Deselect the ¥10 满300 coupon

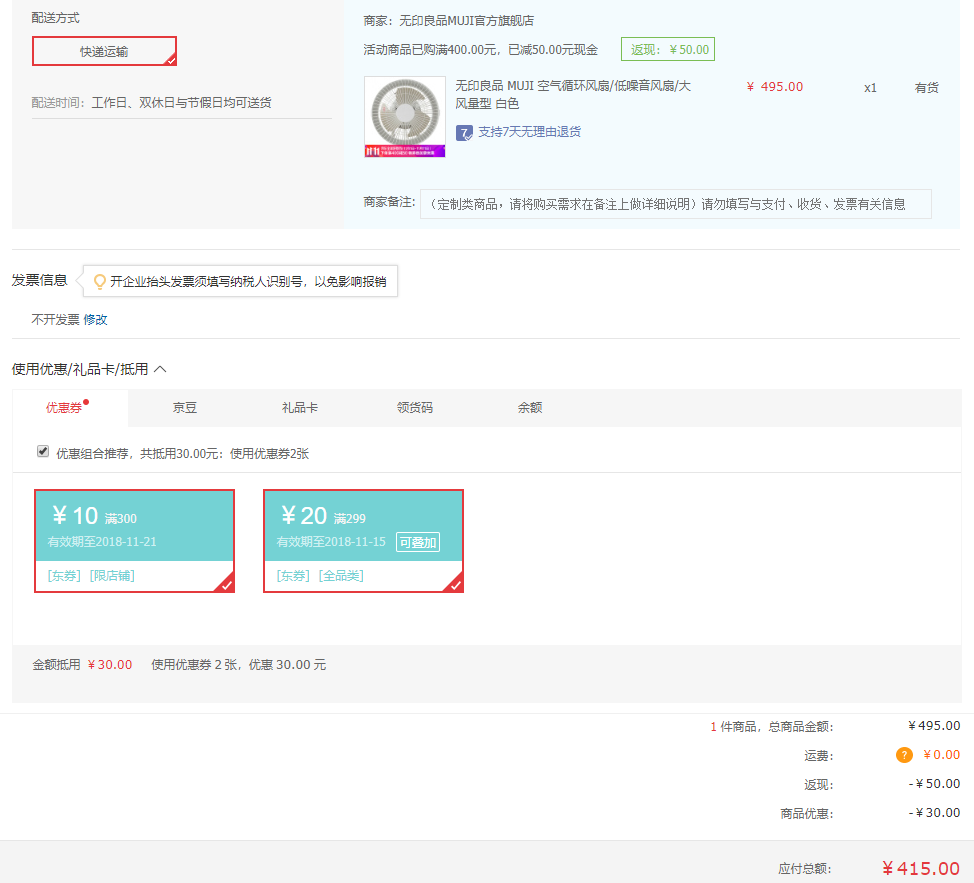[134, 541]
